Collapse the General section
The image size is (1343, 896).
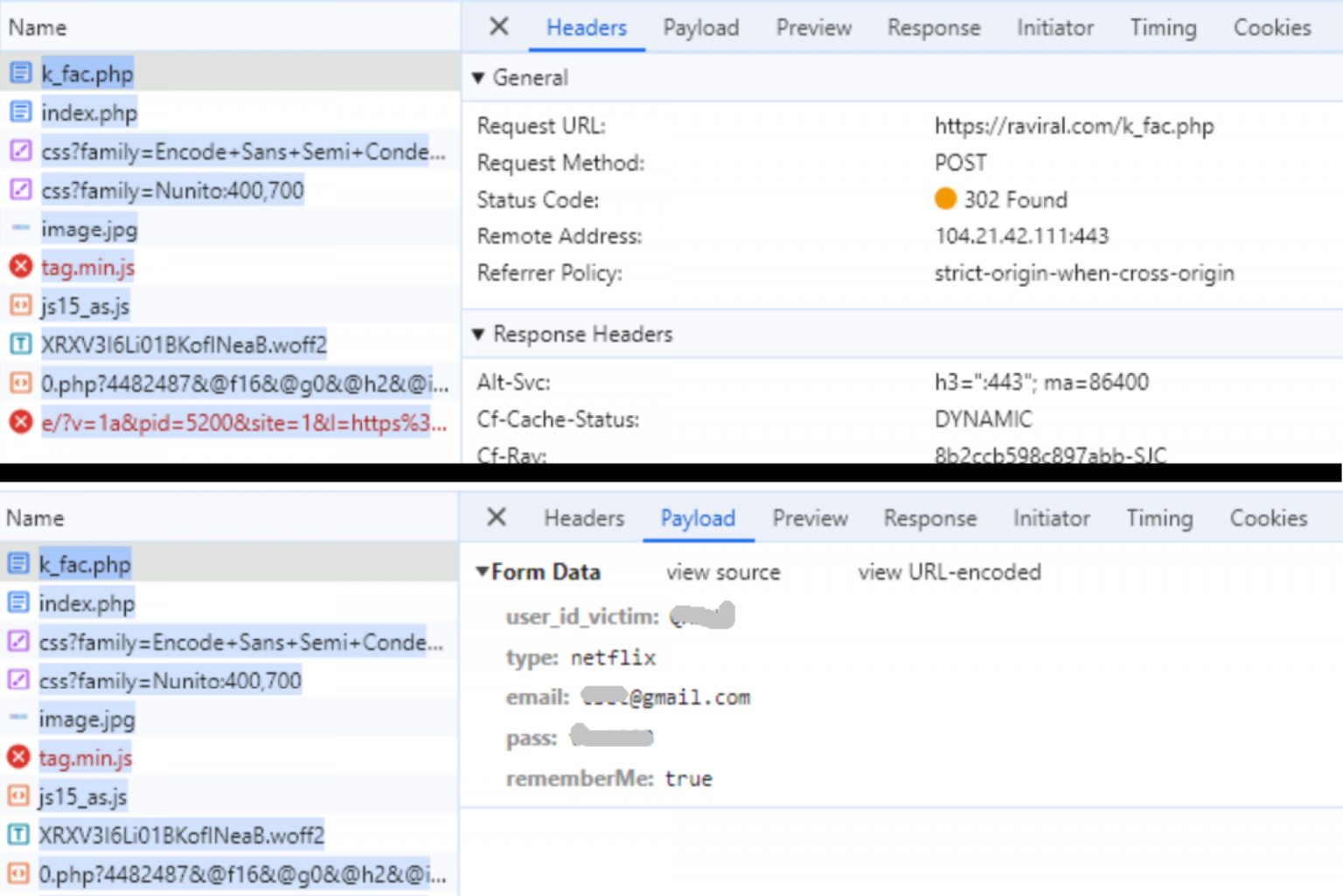[x=478, y=78]
